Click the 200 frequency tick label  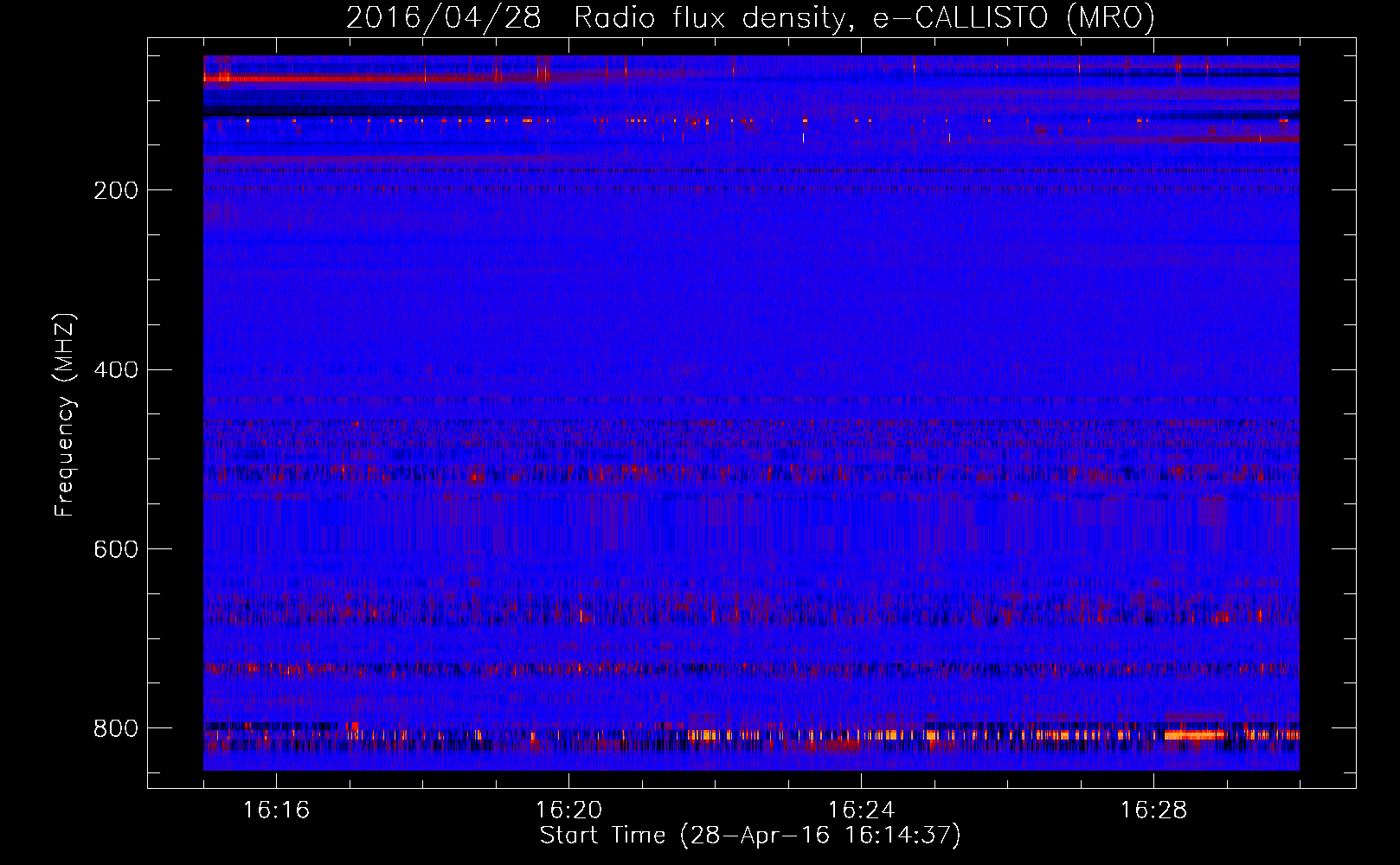[x=116, y=190]
